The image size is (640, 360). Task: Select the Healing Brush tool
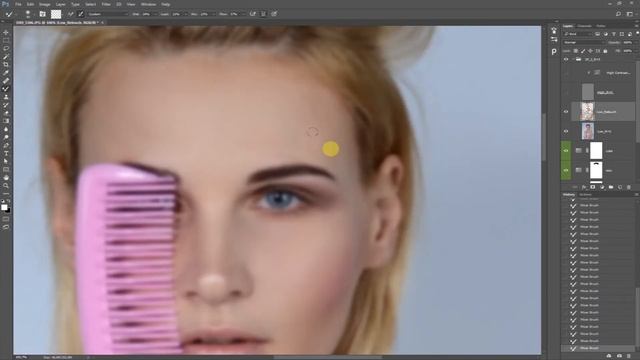[6, 81]
